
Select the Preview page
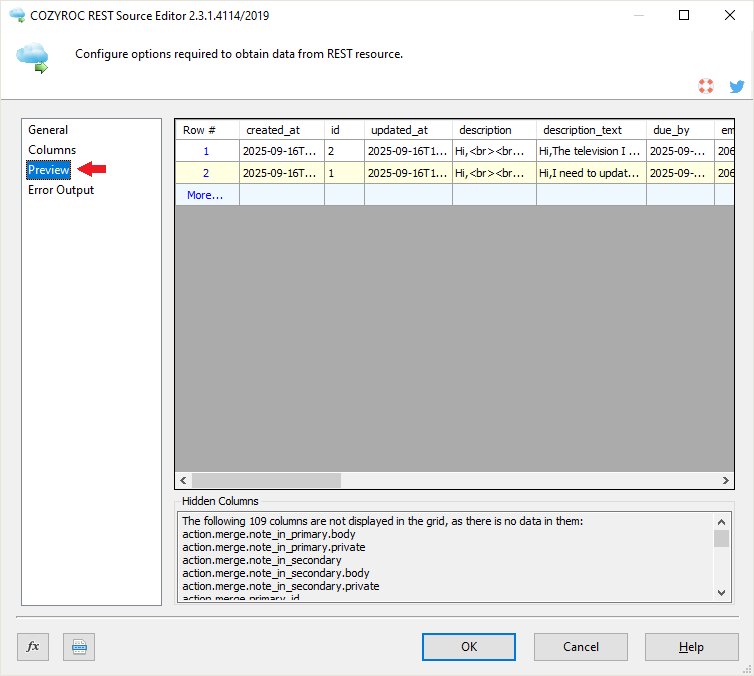(x=49, y=170)
